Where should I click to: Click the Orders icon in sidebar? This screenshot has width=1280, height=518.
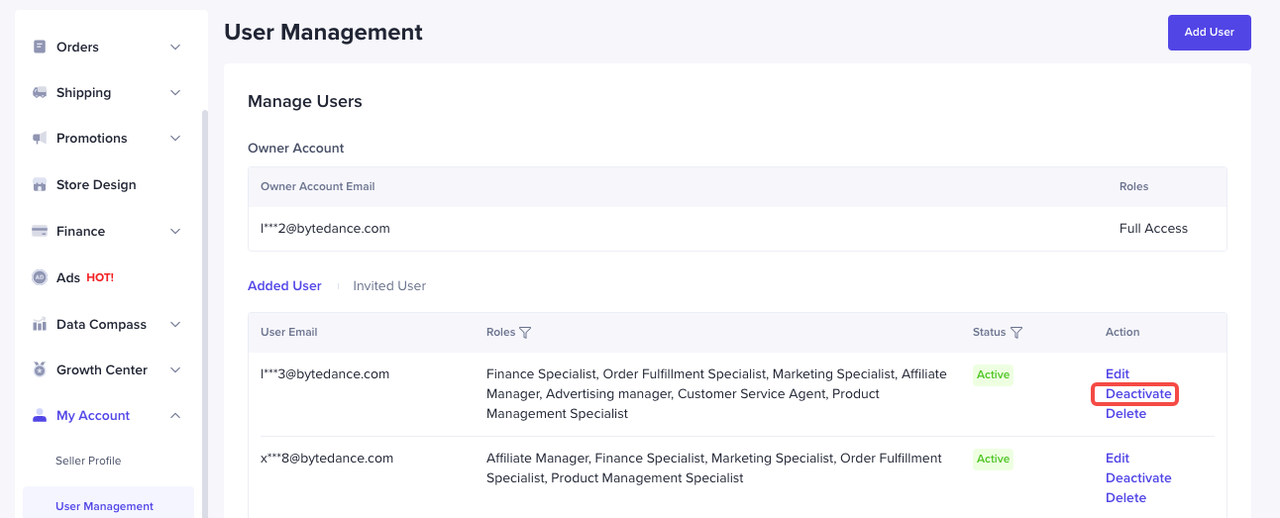pyautogui.click(x=40, y=47)
